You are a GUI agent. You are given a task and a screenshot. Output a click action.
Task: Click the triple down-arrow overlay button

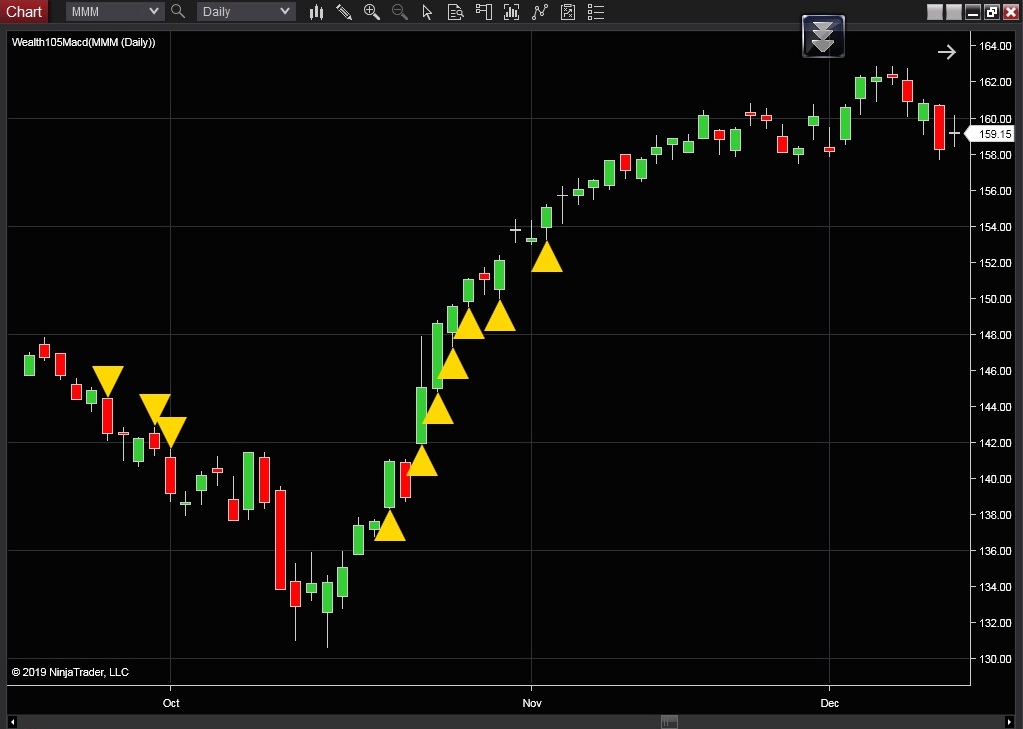coord(823,37)
